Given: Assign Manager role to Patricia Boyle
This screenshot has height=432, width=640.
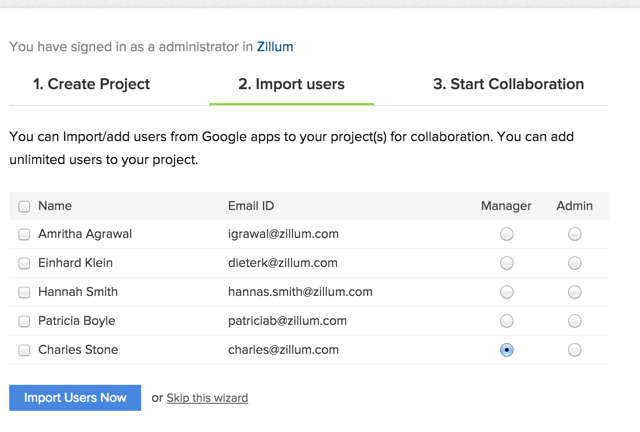Looking at the screenshot, I should coord(507,321).
